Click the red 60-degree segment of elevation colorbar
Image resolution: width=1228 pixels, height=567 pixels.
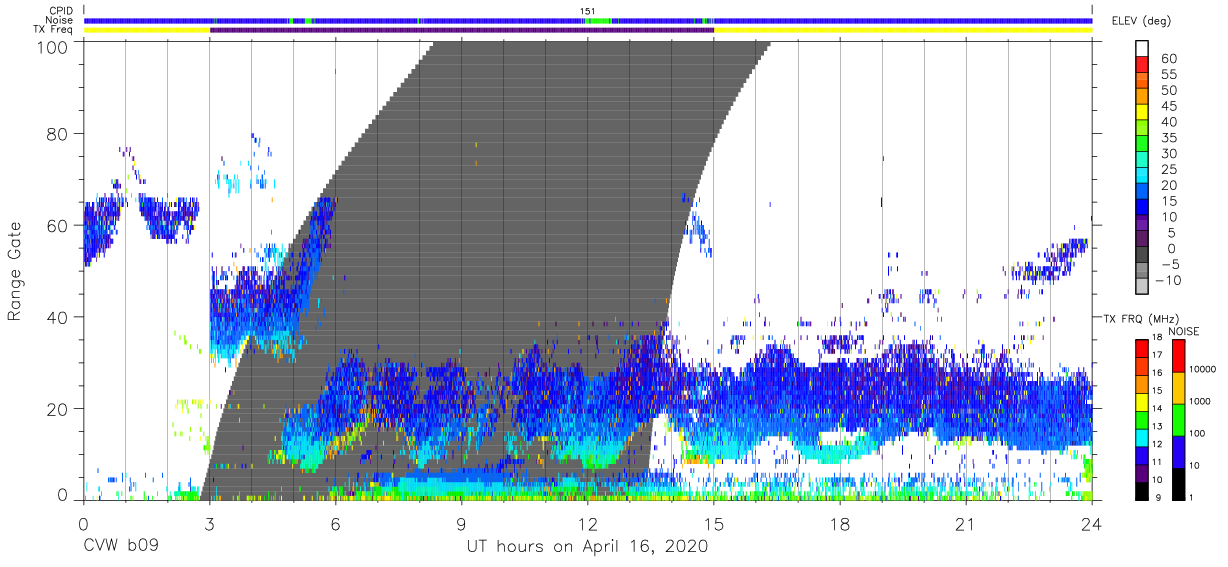(1143, 65)
